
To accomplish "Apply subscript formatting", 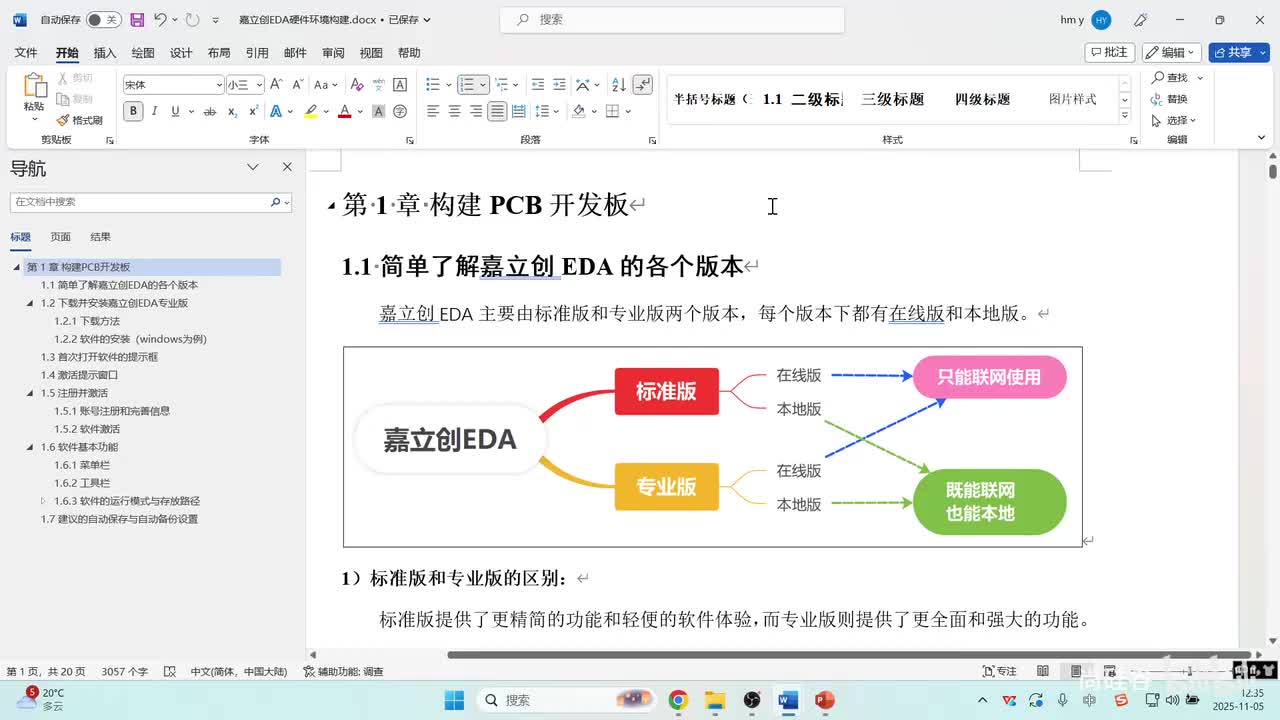I will point(233,111).
